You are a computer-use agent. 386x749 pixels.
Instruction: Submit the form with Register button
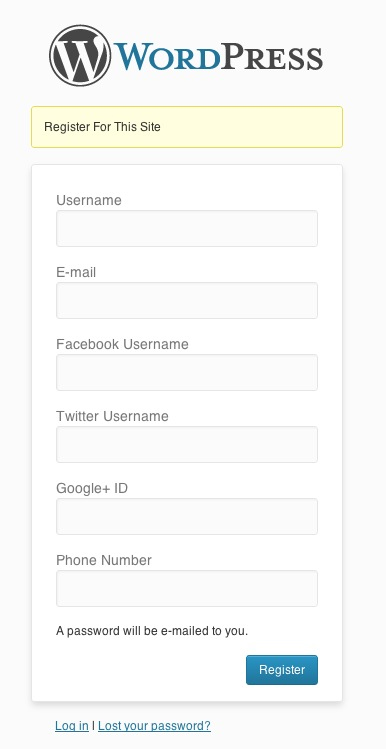click(x=282, y=670)
